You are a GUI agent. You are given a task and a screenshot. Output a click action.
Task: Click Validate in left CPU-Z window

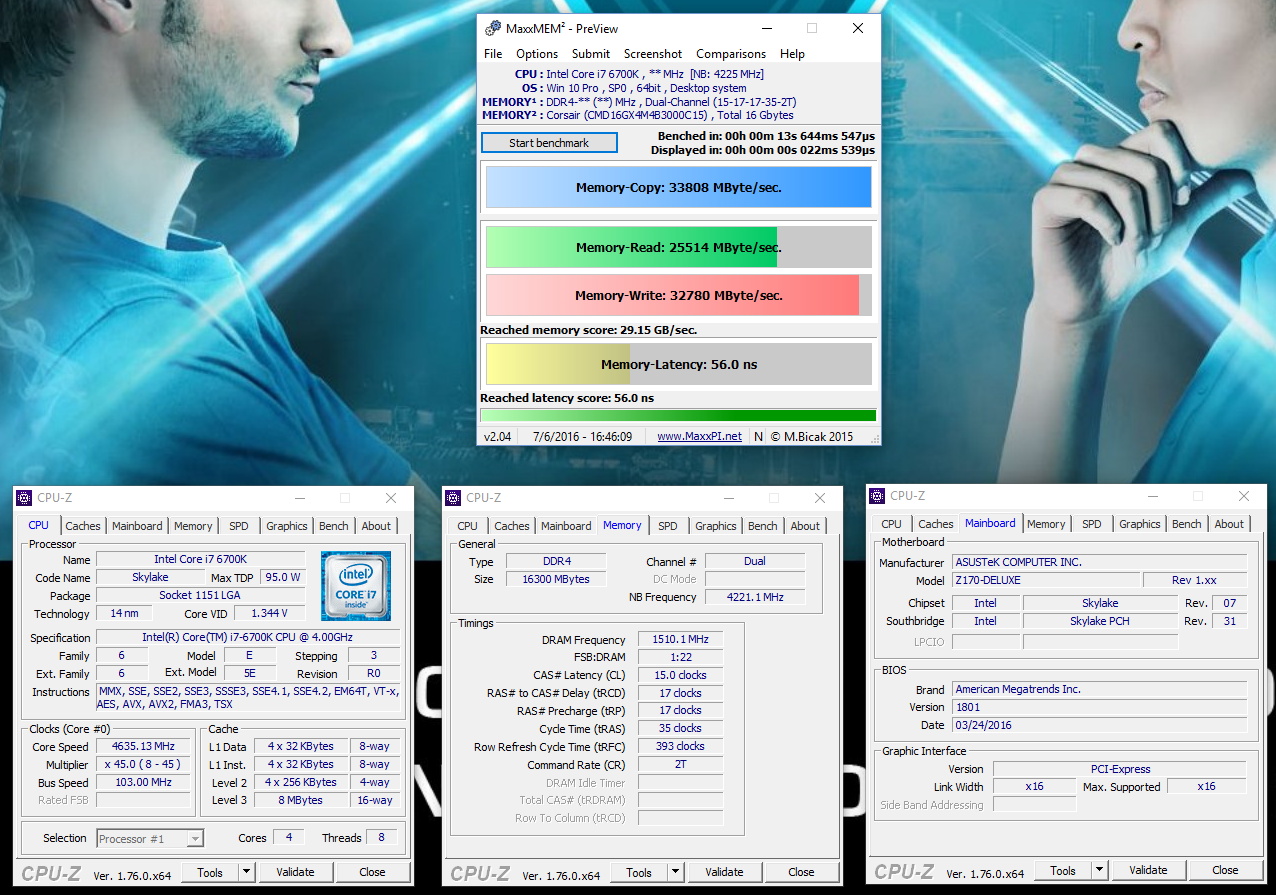pyautogui.click(x=295, y=872)
